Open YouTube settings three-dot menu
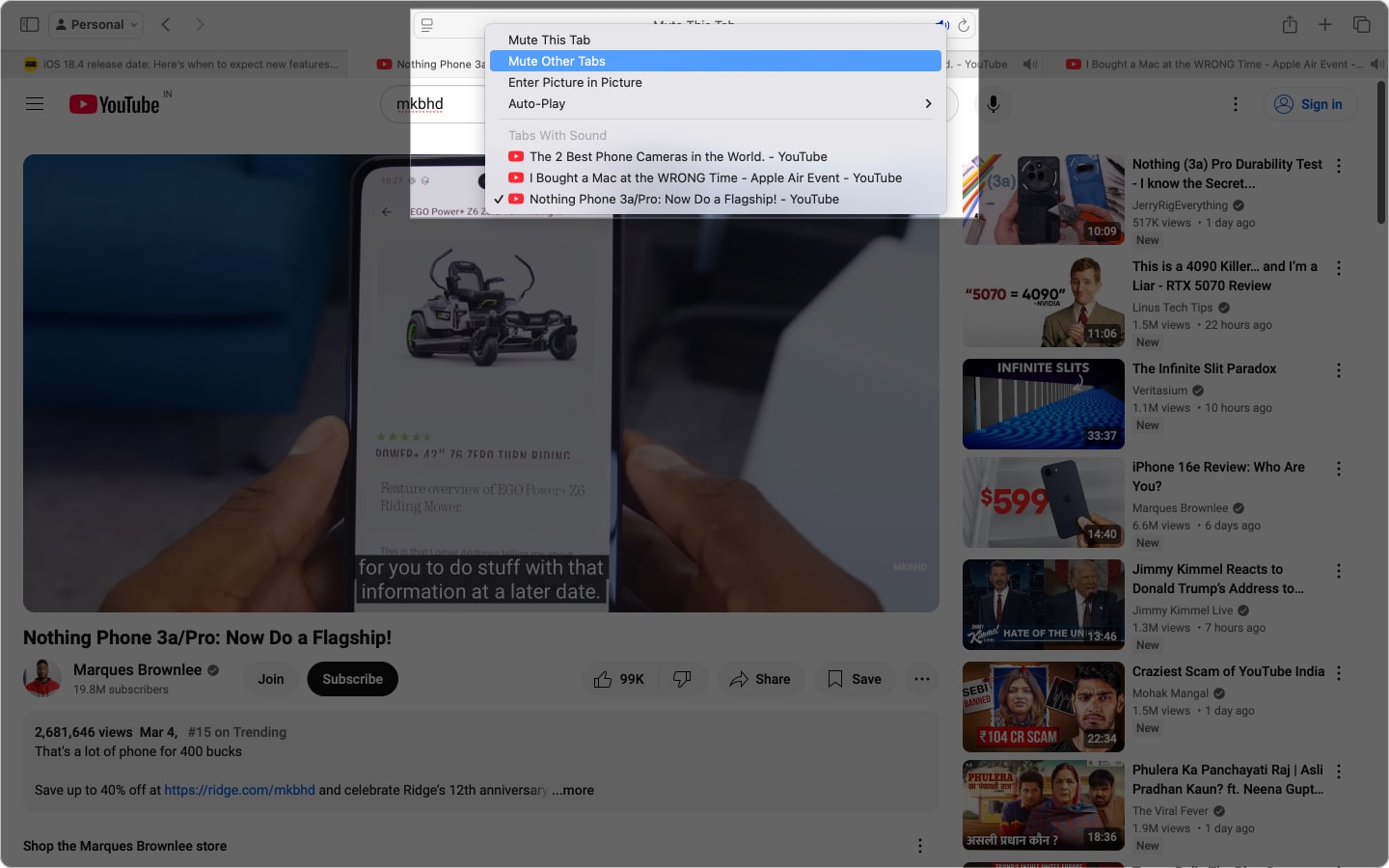The height and width of the screenshot is (868, 1389). coord(1236,104)
